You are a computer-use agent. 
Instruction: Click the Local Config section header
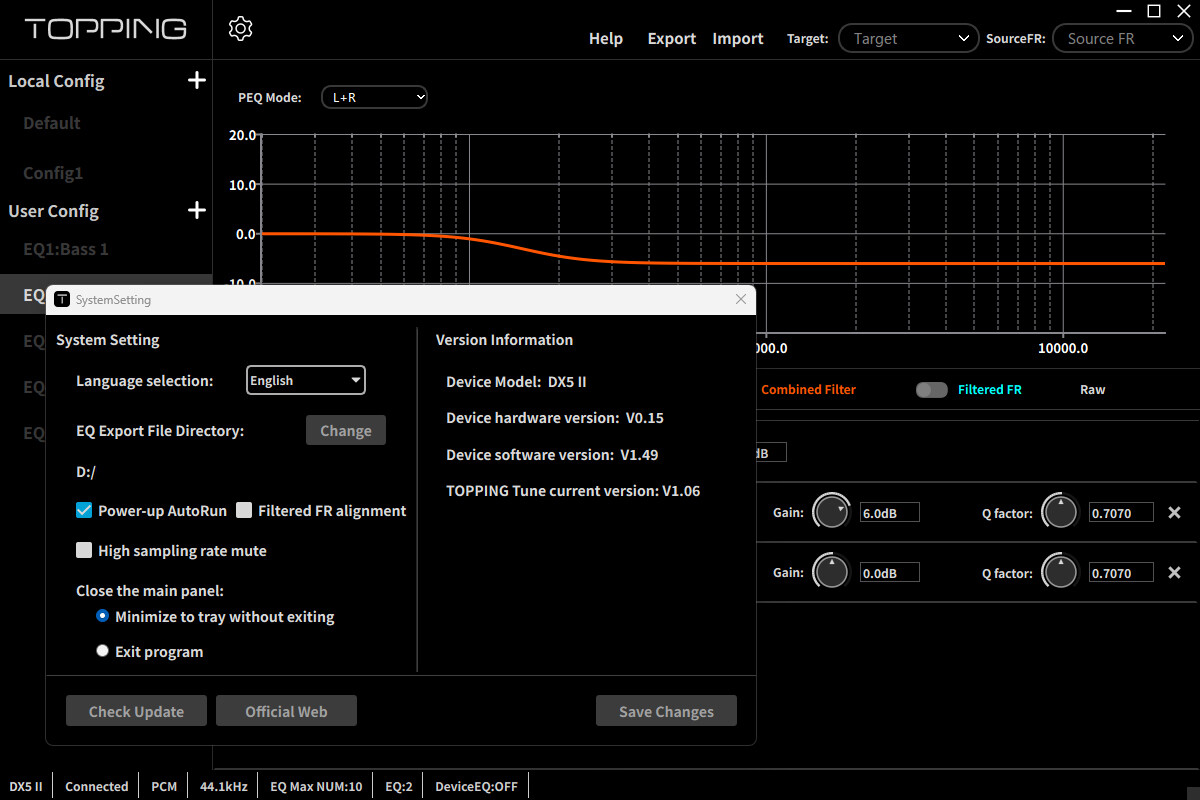pyautogui.click(x=56, y=81)
